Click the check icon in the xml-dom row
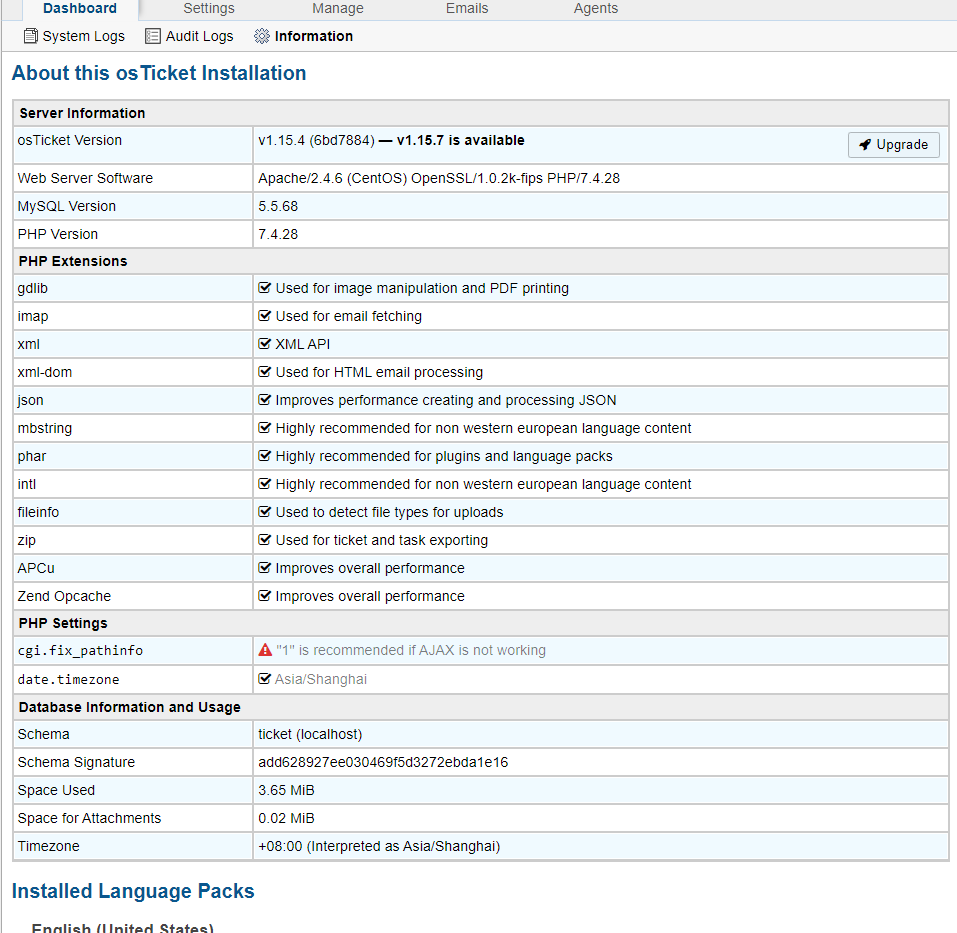Viewport: 957px width, 933px height. tap(264, 372)
